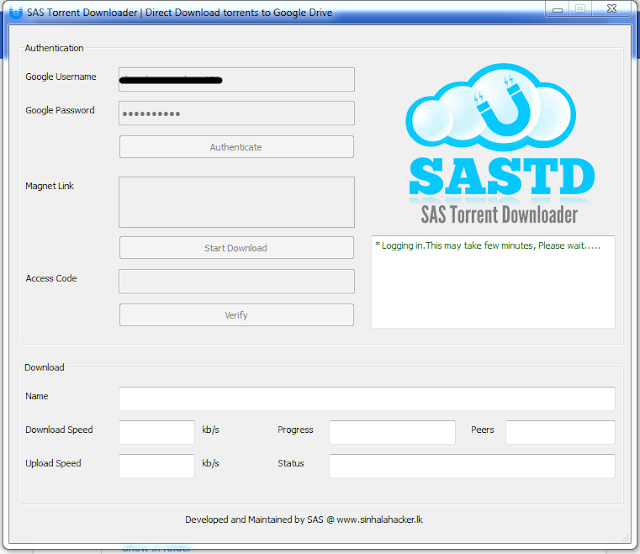
Task: Click the SASTD cloud magnet logo
Action: pos(501,142)
